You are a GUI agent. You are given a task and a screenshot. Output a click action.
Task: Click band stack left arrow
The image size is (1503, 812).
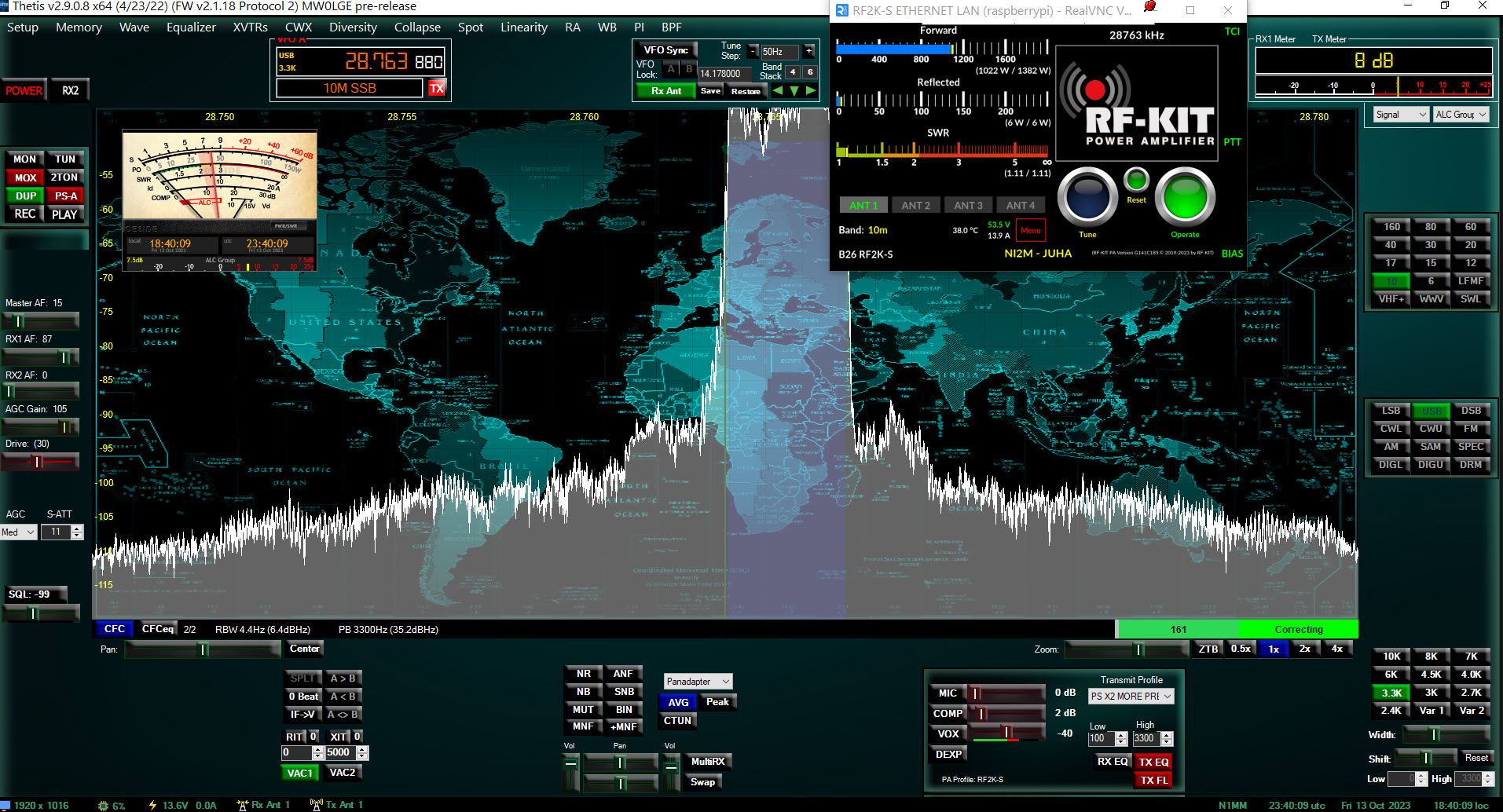(x=778, y=91)
